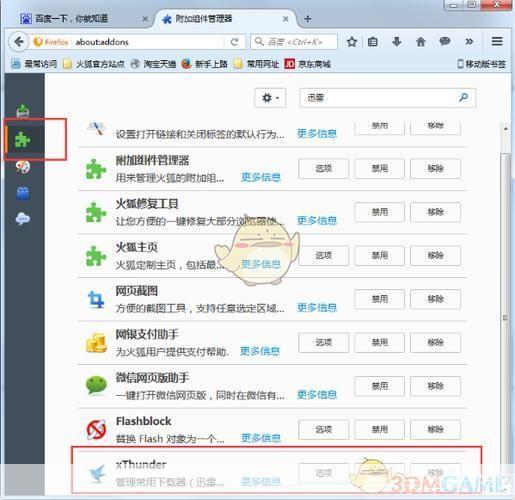This screenshot has width=515, height=500.
Task: Open the Plugins blue brick sidebar icon
Action: (x=23, y=193)
